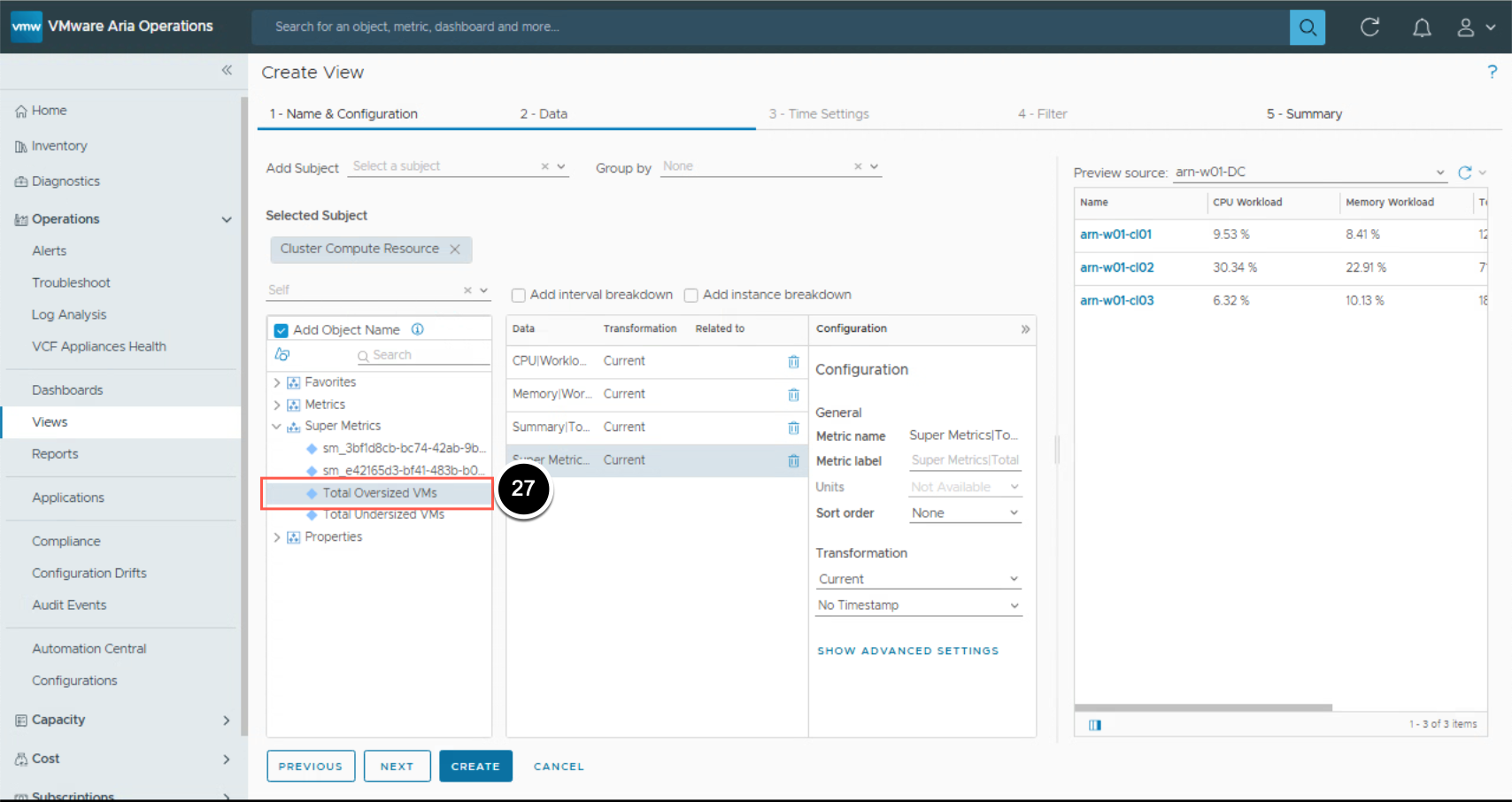Refresh the preview source data

(1465, 173)
